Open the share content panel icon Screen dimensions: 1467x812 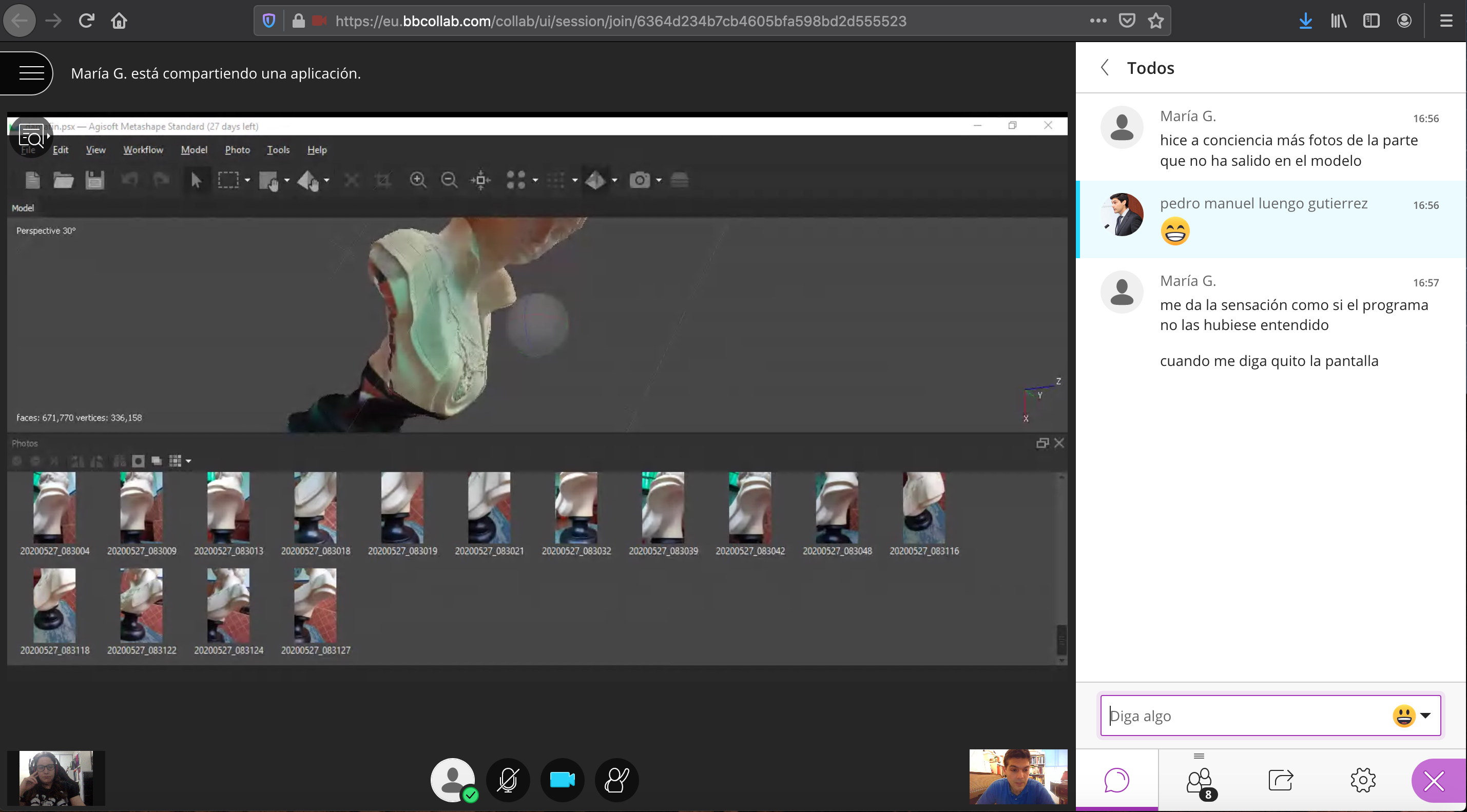pyautogui.click(x=1281, y=780)
